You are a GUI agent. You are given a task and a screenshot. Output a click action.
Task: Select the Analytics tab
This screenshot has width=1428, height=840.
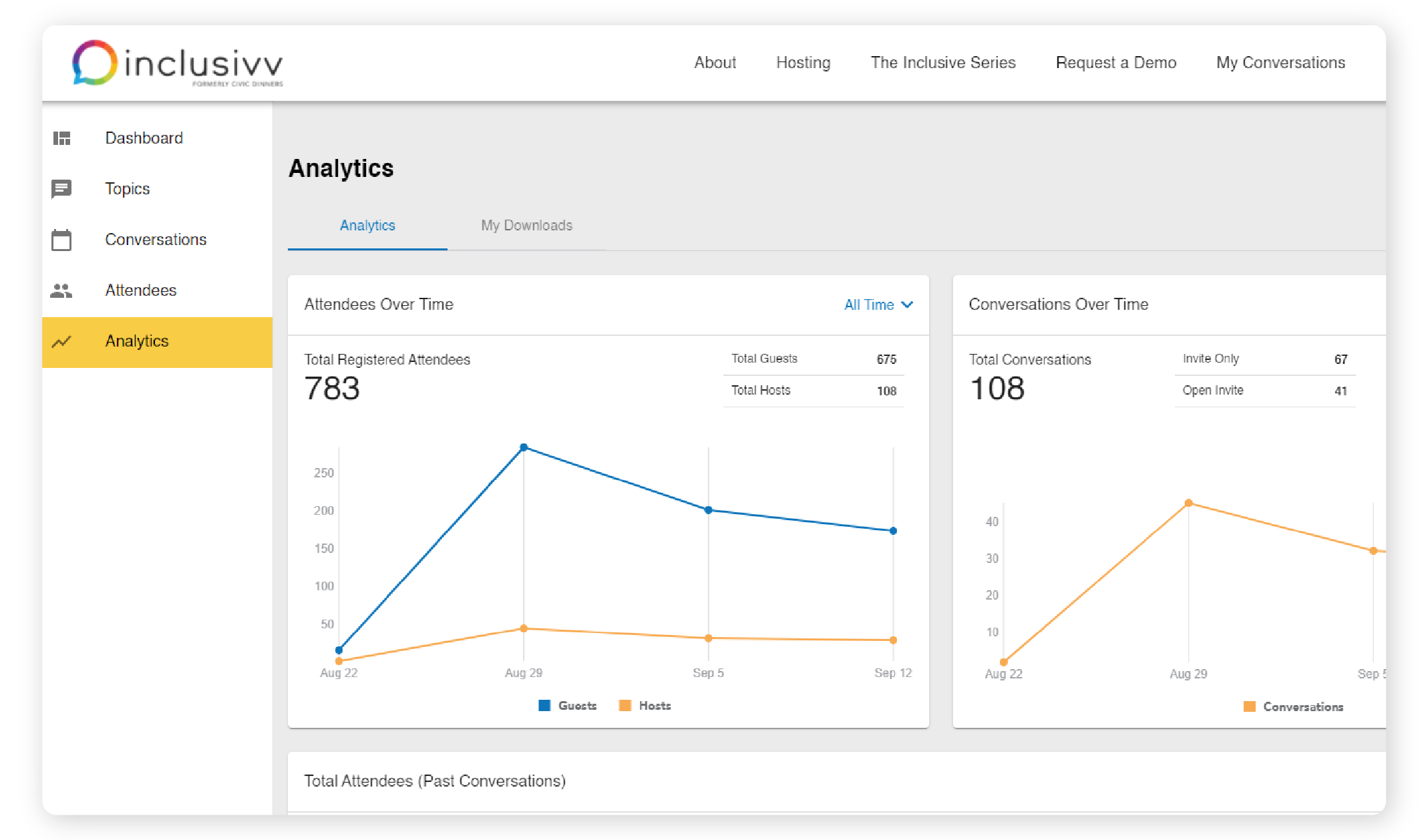tap(367, 226)
